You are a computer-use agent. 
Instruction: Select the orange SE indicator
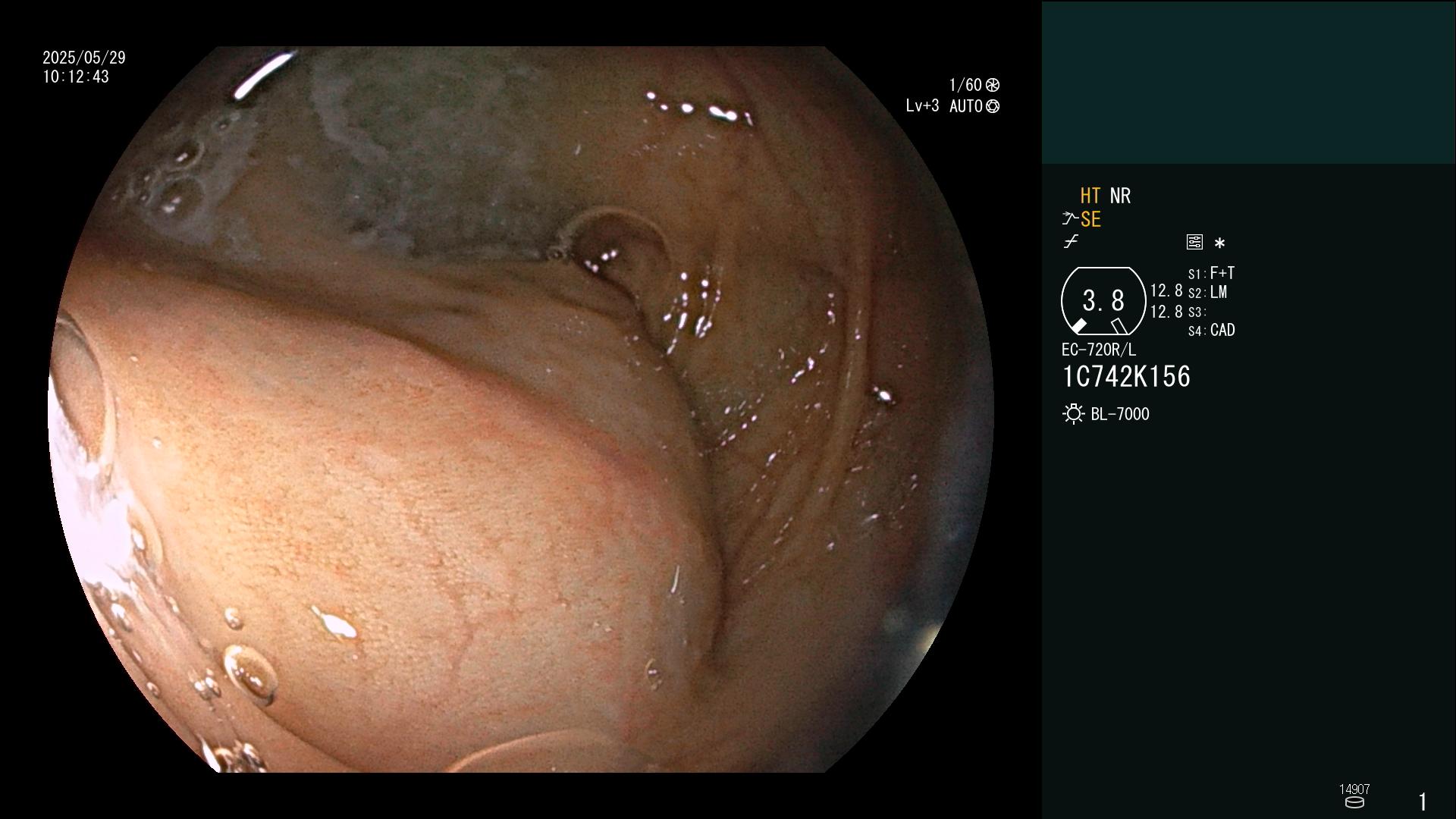1090,219
